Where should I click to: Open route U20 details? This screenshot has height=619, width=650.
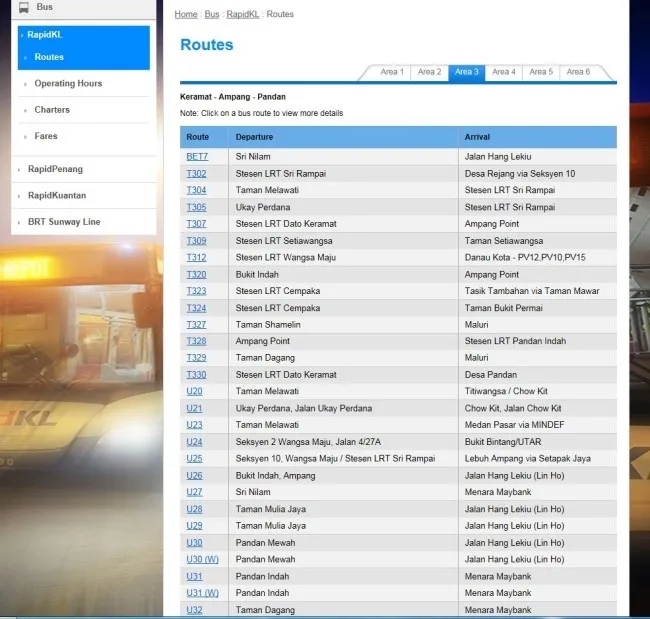pyautogui.click(x=194, y=391)
